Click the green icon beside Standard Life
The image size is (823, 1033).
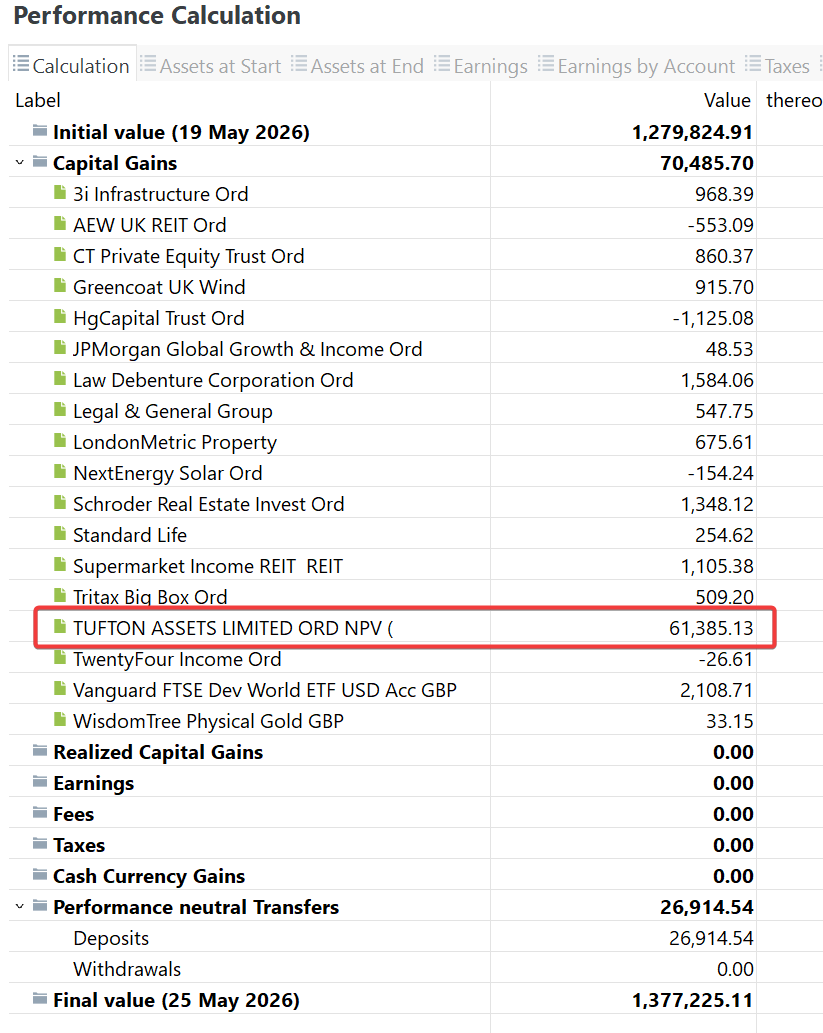60,533
